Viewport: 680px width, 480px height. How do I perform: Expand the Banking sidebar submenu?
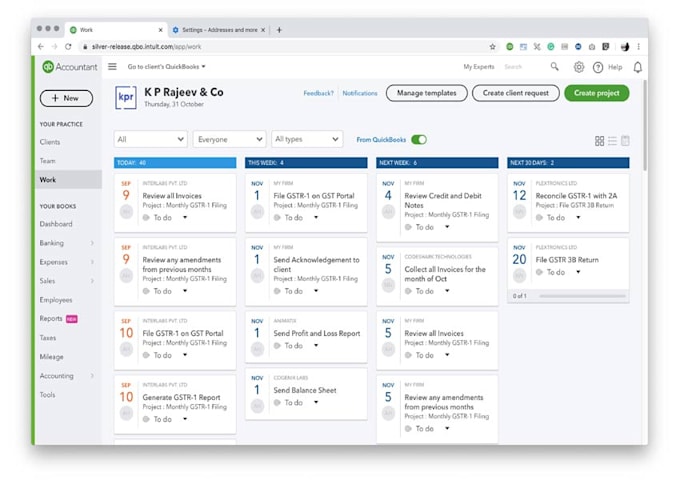pos(92,243)
